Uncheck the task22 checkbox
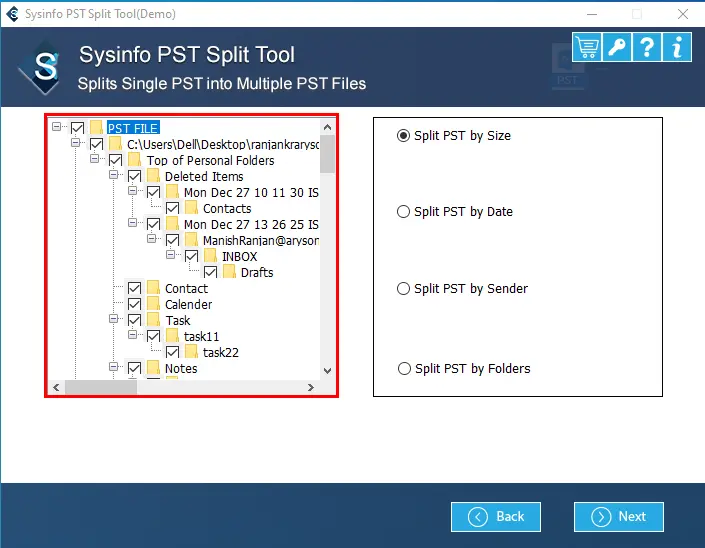Viewport: 705px width, 548px height. [x=173, y=352]
